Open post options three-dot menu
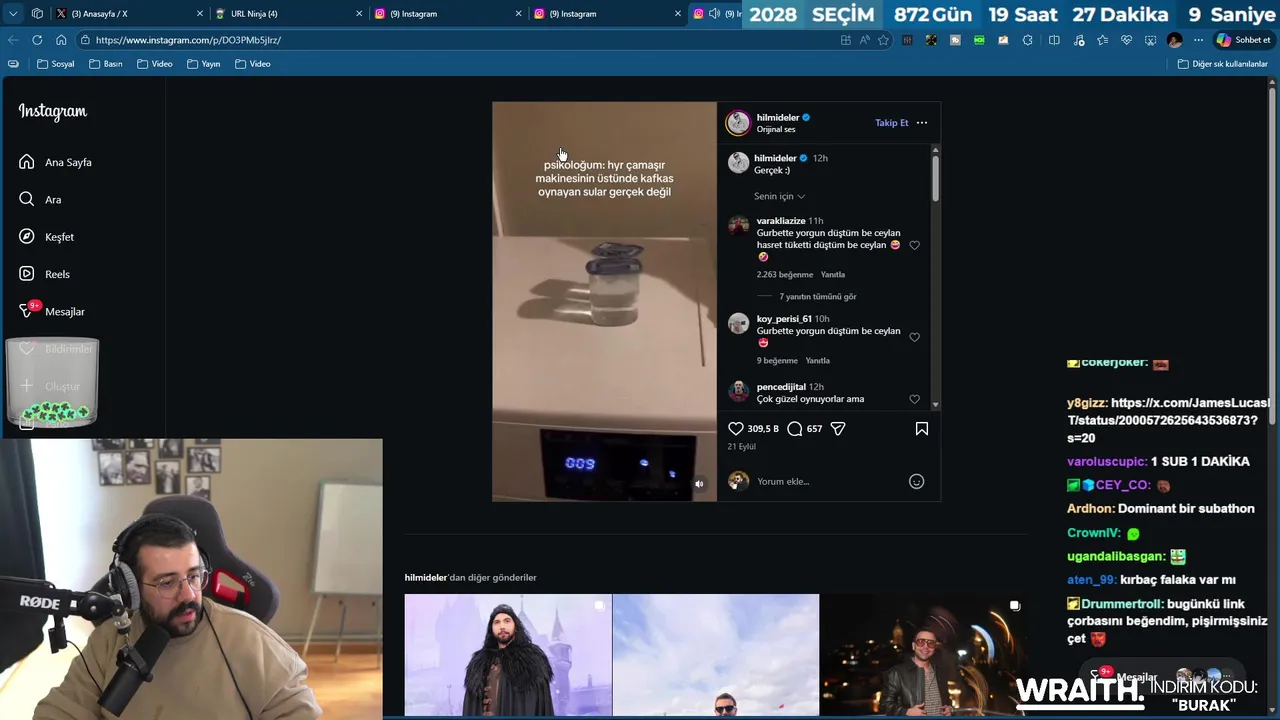This screenshot has width=1280, height=720. 922,123
